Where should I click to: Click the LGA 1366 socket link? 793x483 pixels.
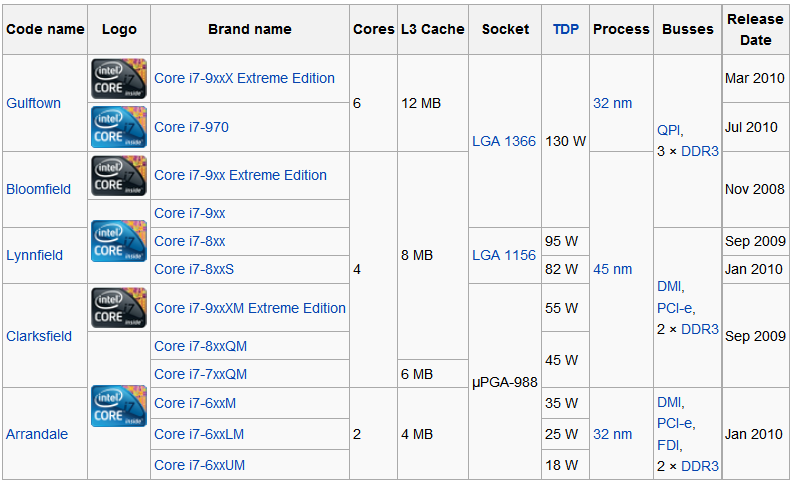[504, 141]
